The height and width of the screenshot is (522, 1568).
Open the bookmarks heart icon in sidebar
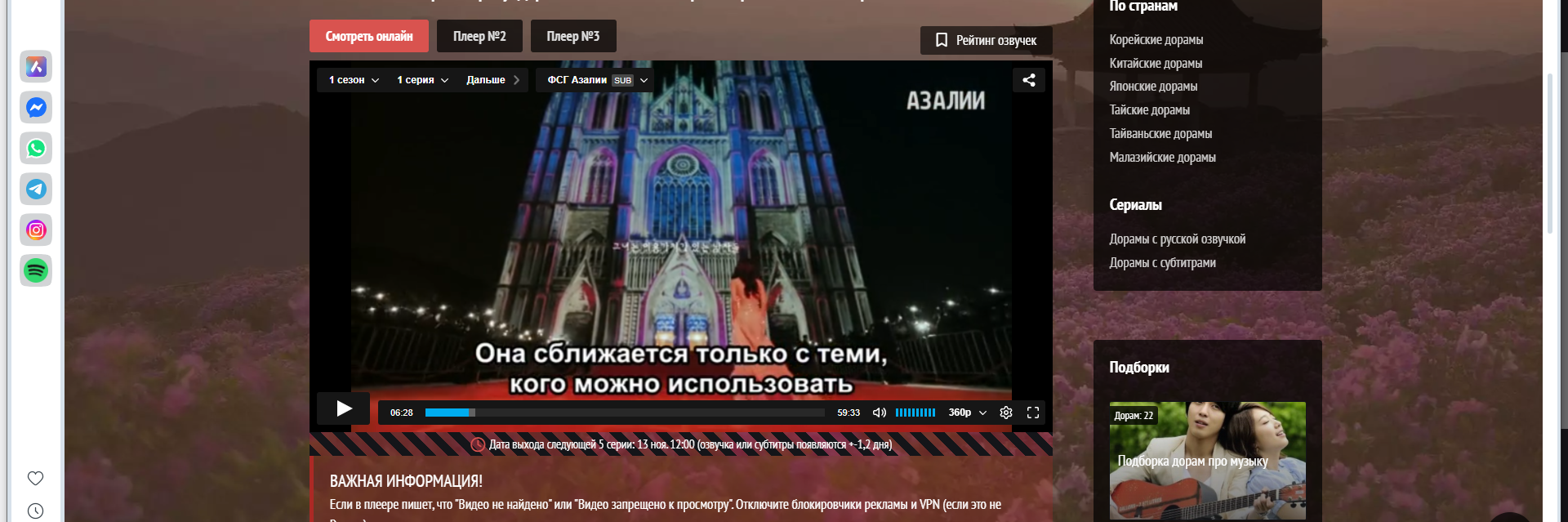pos(36,478)
